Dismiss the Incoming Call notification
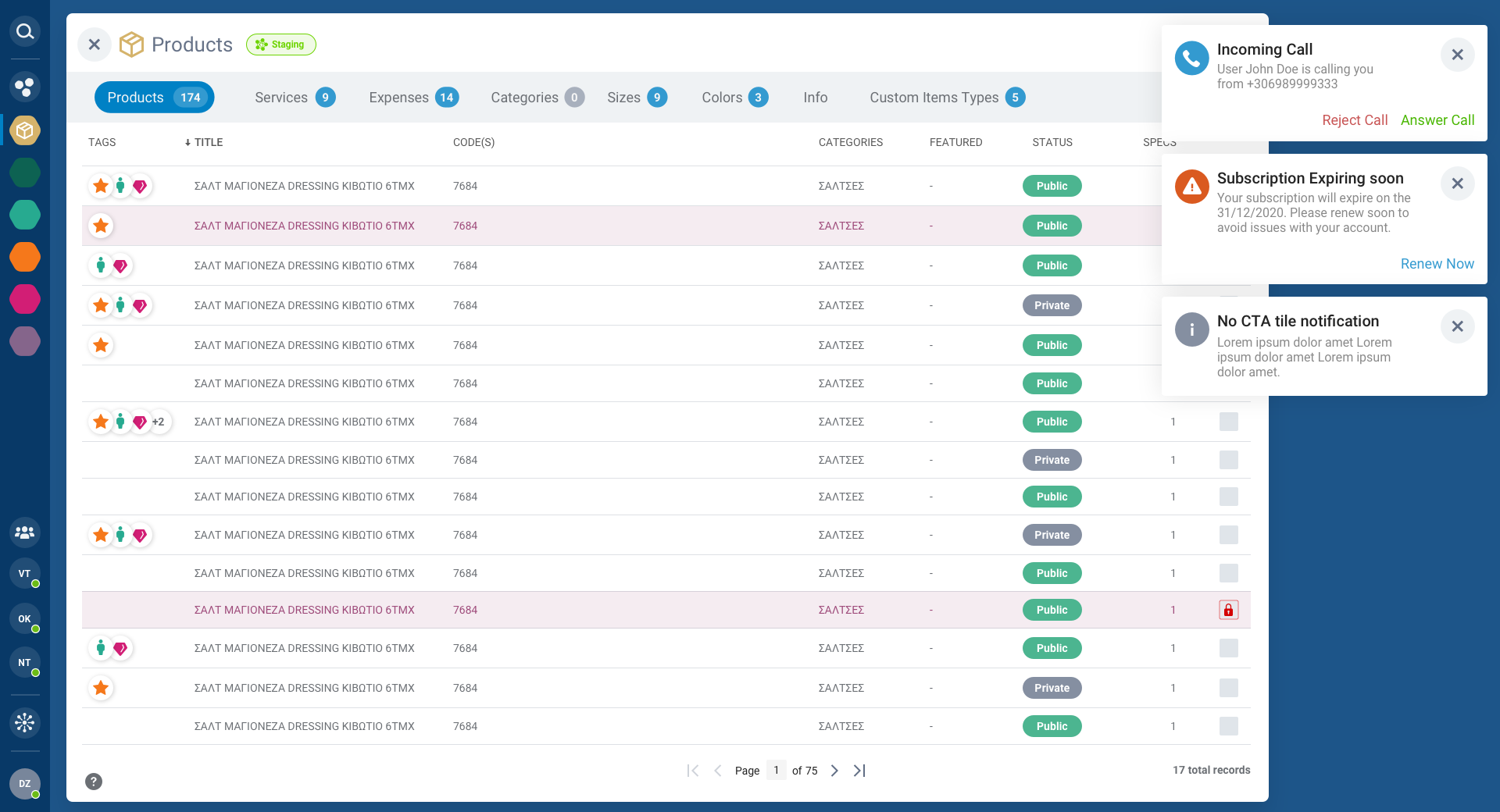 pos(1457,55)
